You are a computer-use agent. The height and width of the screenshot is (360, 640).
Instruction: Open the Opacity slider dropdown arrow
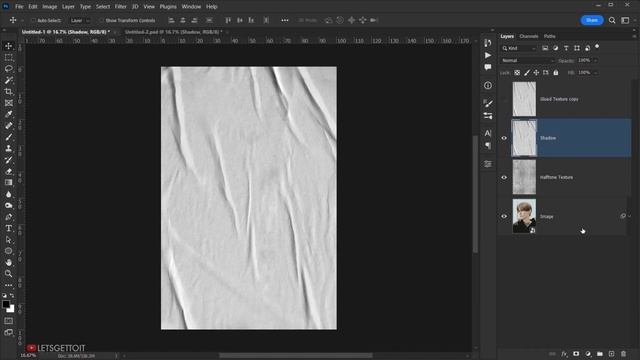tap(596, 60)
